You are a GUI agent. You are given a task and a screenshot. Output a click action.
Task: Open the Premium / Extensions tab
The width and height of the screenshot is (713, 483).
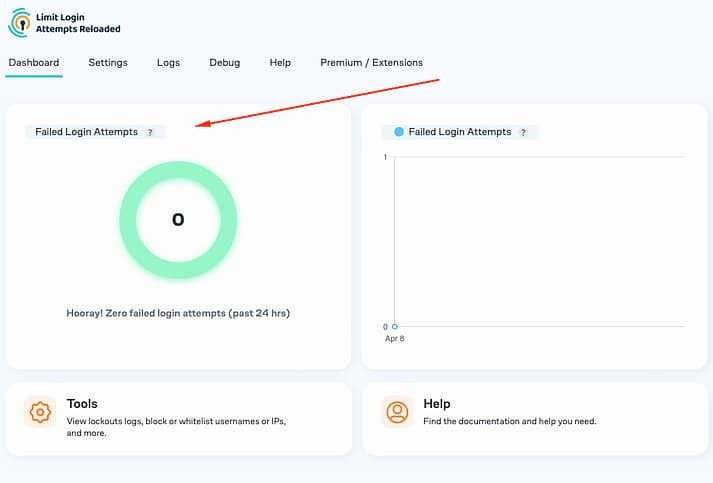pyautogui.click(x=371, y=62)
